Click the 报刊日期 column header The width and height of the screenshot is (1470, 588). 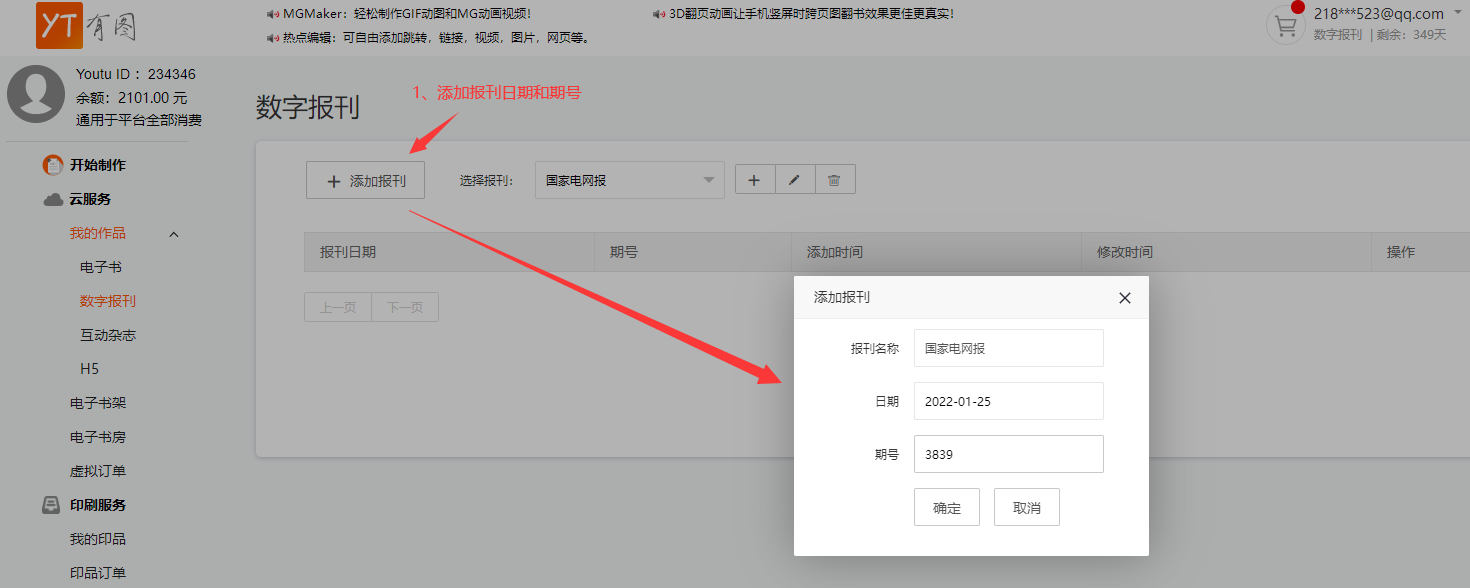point(449,252)
